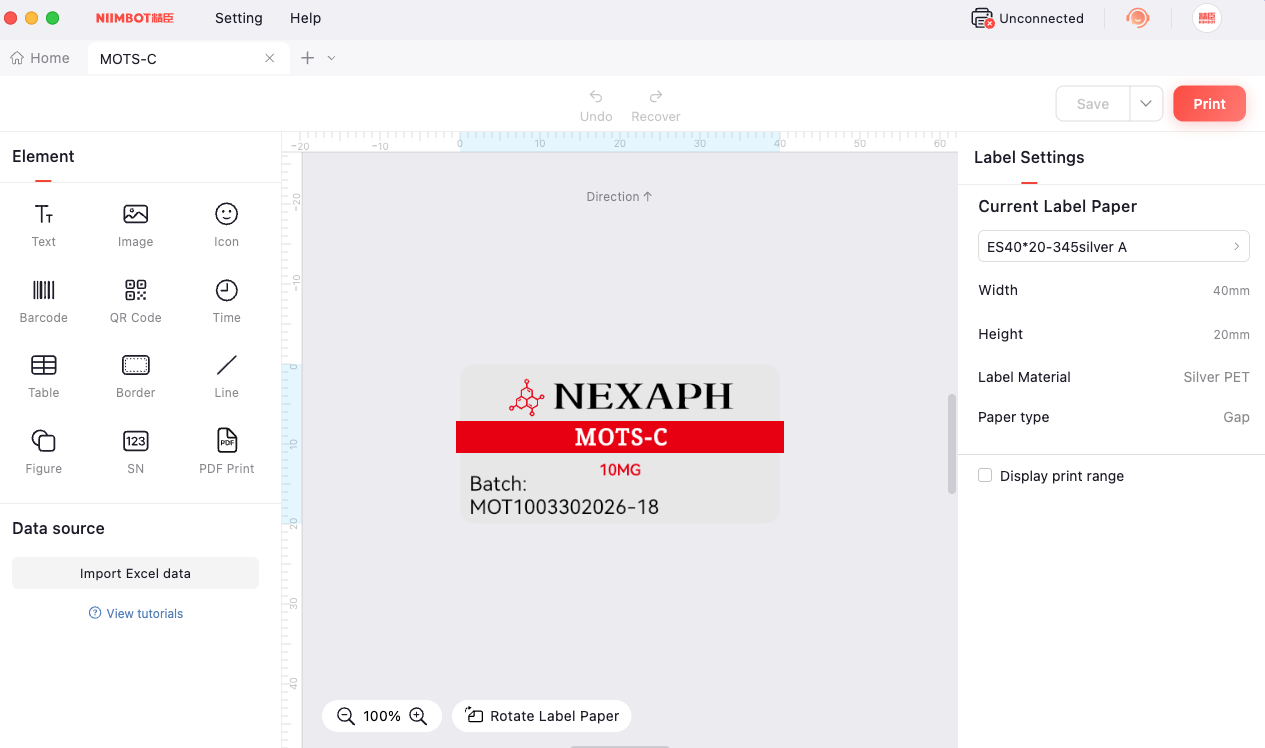Switch to the Home tab
1265x748 pixels.
tap(41, 58)
